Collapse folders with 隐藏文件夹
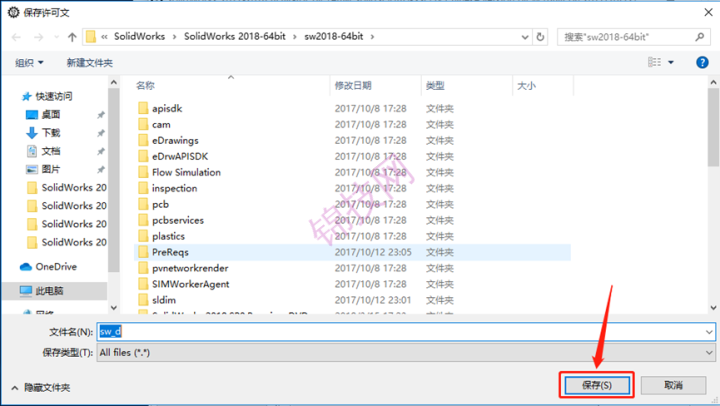The width and height of the screenshot is (720, 406). click(x=40, y=388)
